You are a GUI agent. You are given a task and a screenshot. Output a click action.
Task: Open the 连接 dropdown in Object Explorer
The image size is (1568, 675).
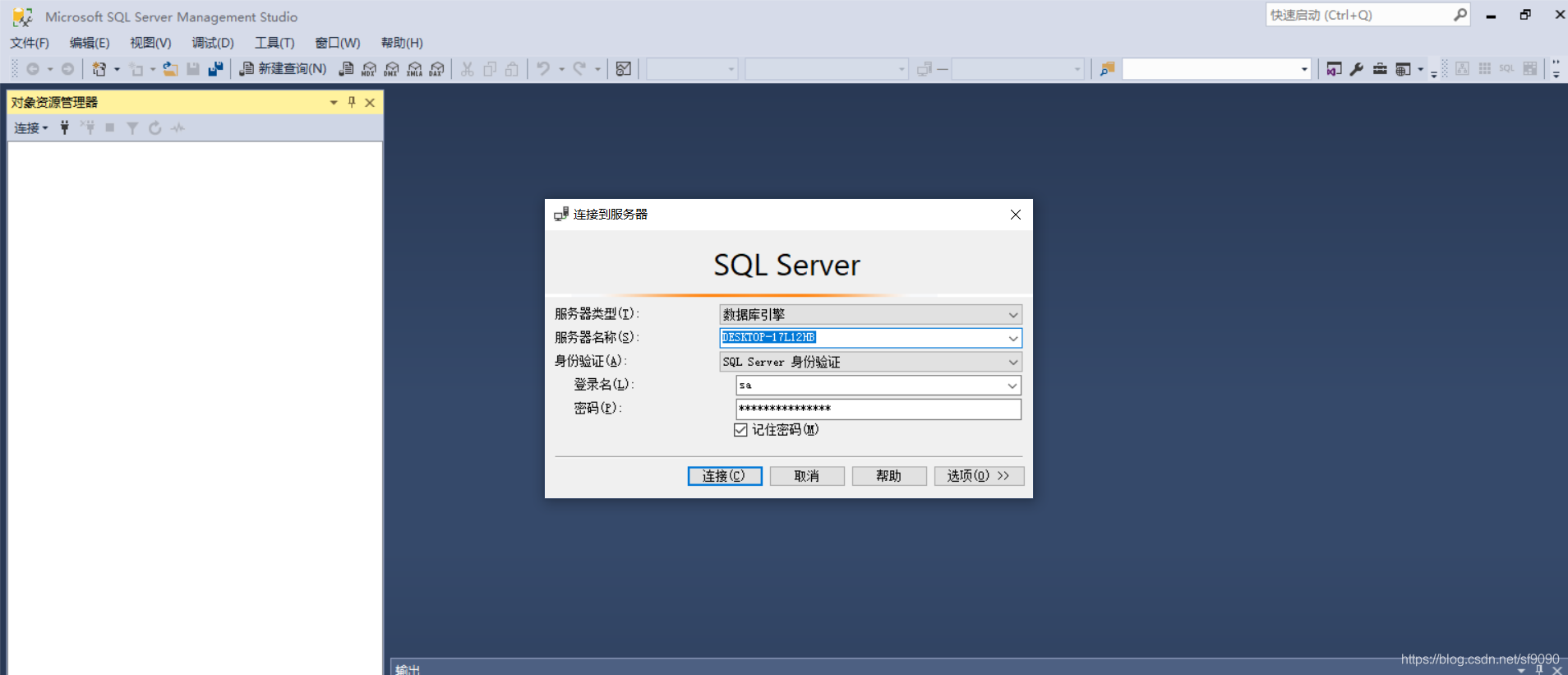[x=31, y=127]
